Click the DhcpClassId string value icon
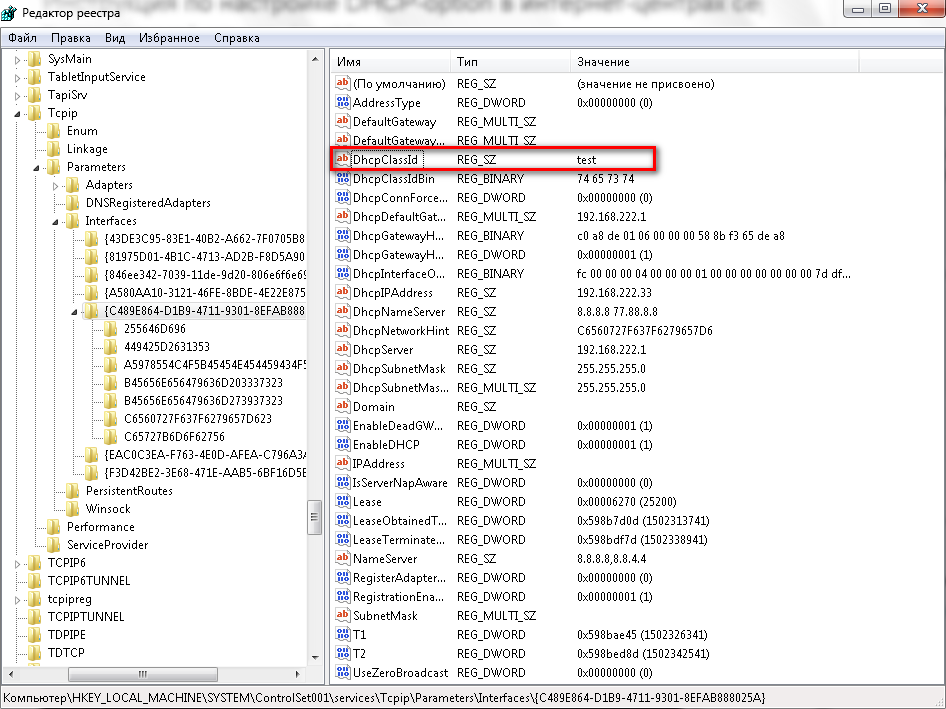The image size is (946, 709). pyautogui.click(x=342, y=160)
